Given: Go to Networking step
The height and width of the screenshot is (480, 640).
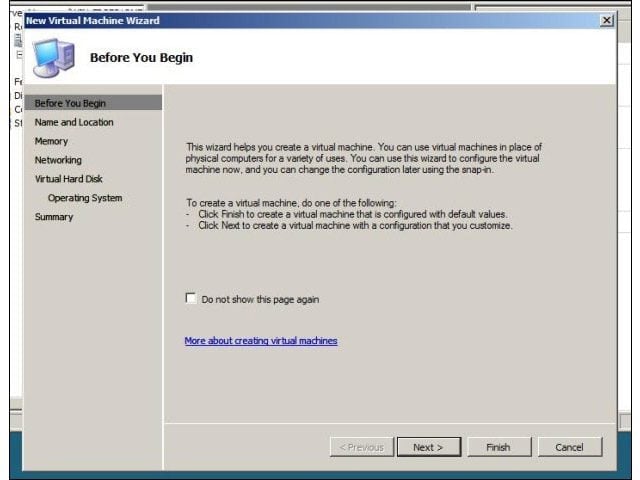Looking at the screenshot, I should 58,160.
